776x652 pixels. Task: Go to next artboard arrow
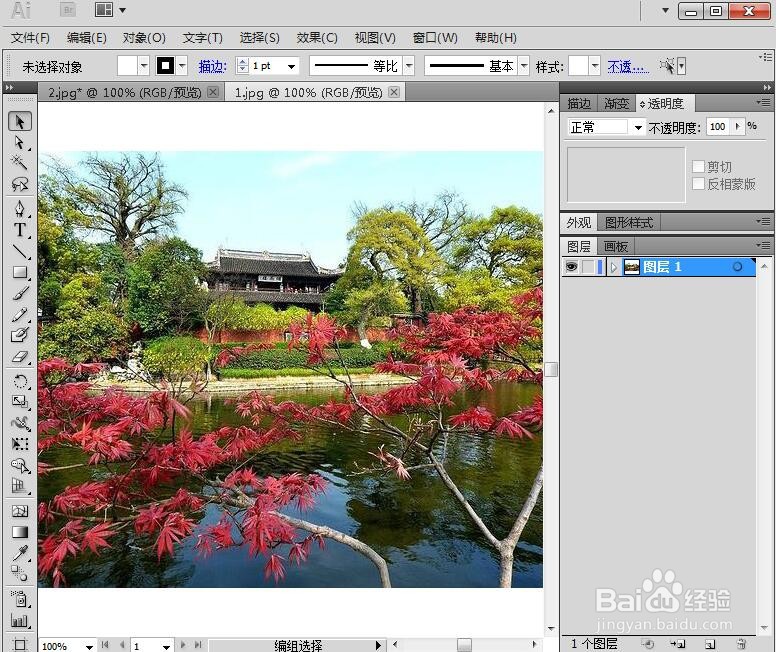183,645
